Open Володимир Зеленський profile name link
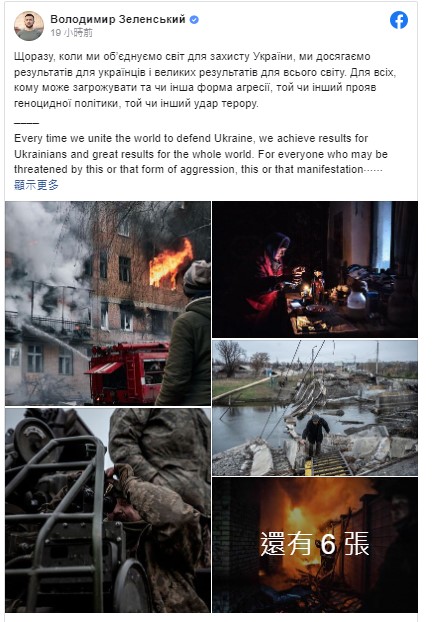The width and height of the screenshot is (442, 622). pos(118,19)
